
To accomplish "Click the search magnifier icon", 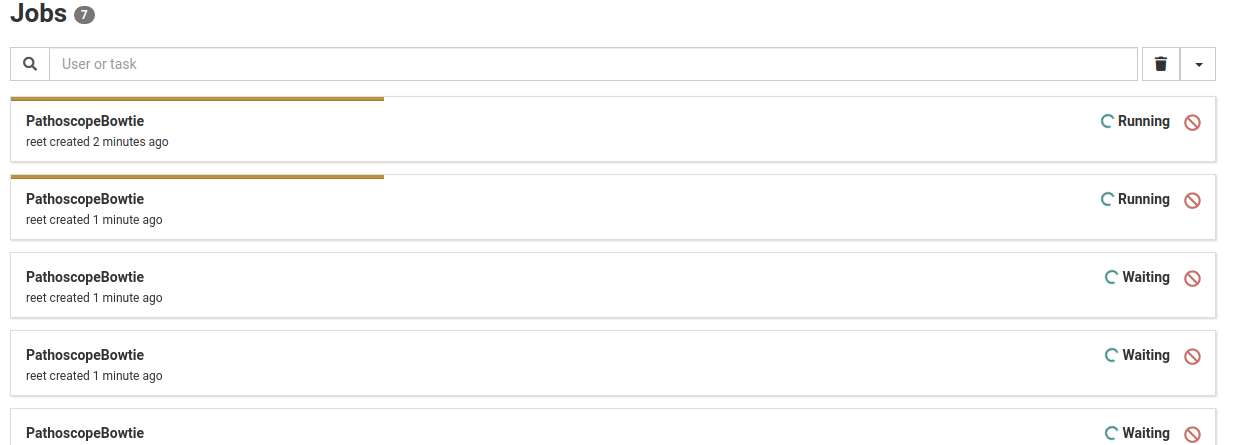I will pyautogui.click(x=30, y=64).
